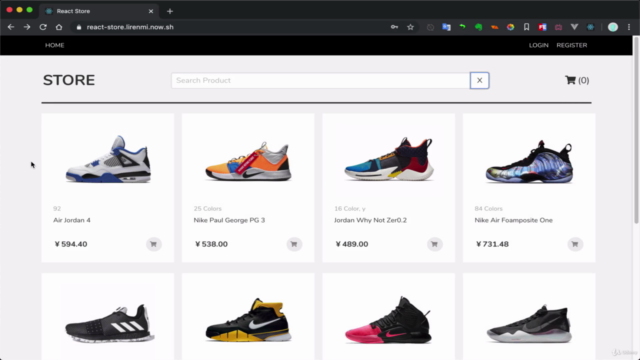Open the Chrome profile avatar
The height and width of the screenshot is (360, 640).
[x=613, y=27]
